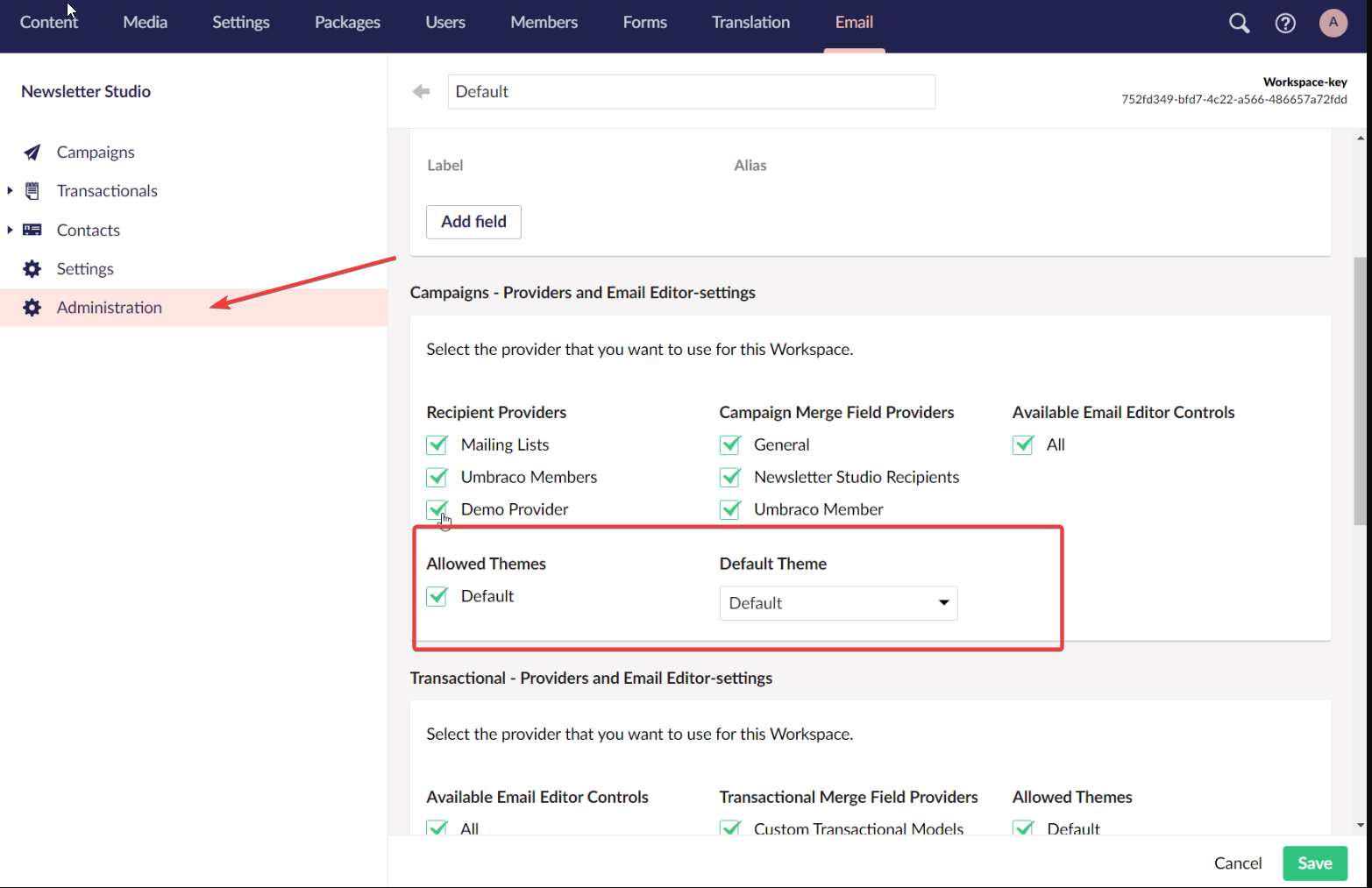Select Campaigns in the sidebar tree
Viewport: 1372px width, 888px height.
point(96,153)
